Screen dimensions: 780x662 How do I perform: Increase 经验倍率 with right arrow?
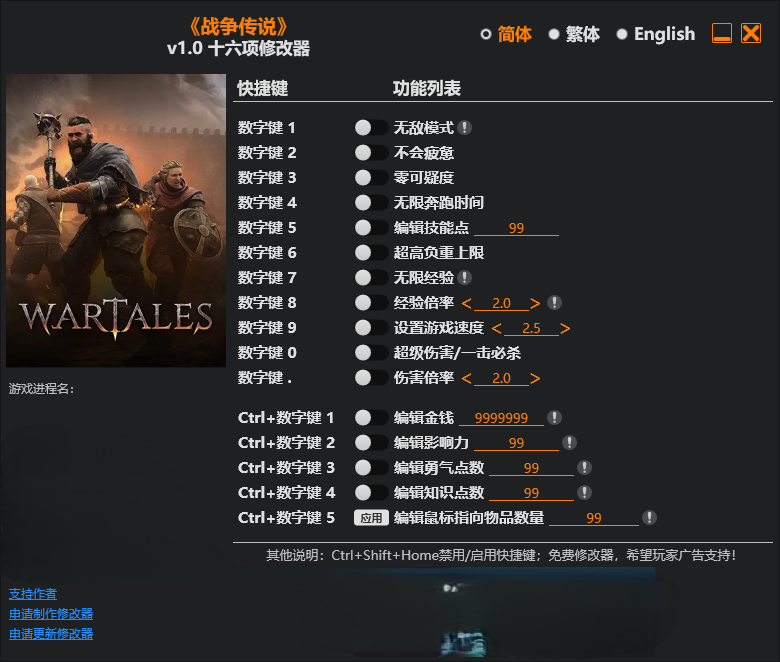click(x=535, y=303)
